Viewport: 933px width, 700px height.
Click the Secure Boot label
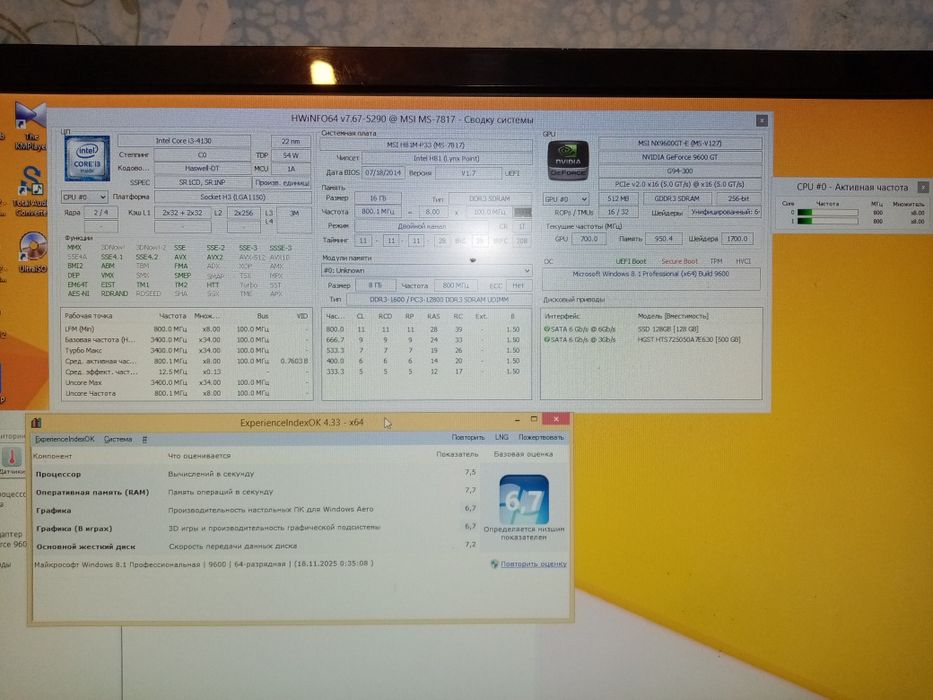click(680, 261)
